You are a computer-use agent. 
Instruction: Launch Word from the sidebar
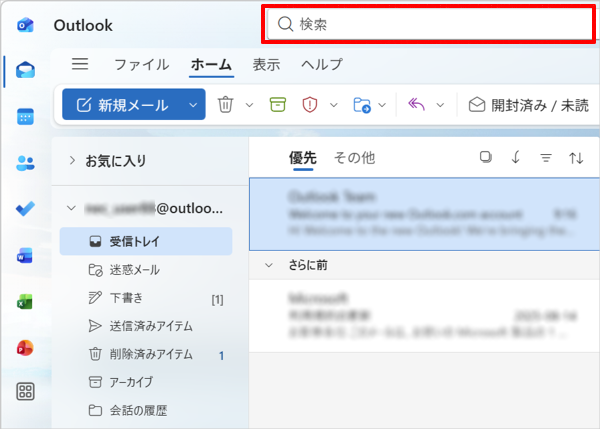[25, 256]
